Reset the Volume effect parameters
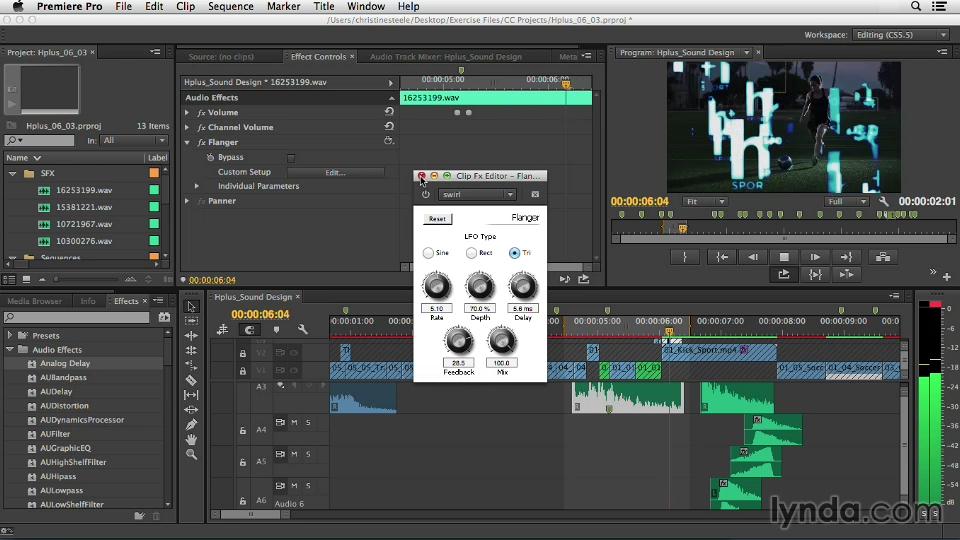This screenshot has height=540, width=960. coord(389,111)
